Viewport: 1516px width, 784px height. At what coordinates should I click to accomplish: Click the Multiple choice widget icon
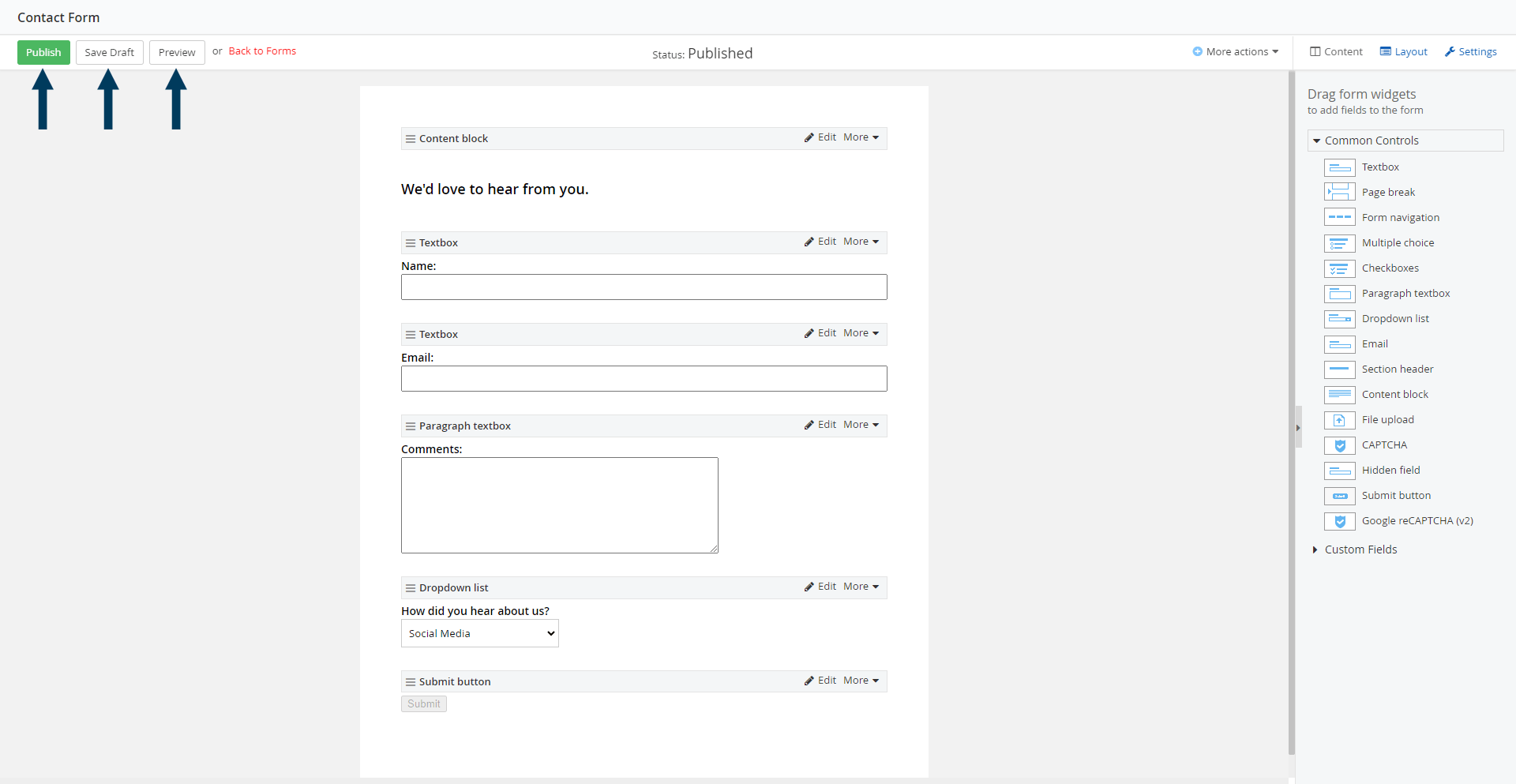(1339, 243)
